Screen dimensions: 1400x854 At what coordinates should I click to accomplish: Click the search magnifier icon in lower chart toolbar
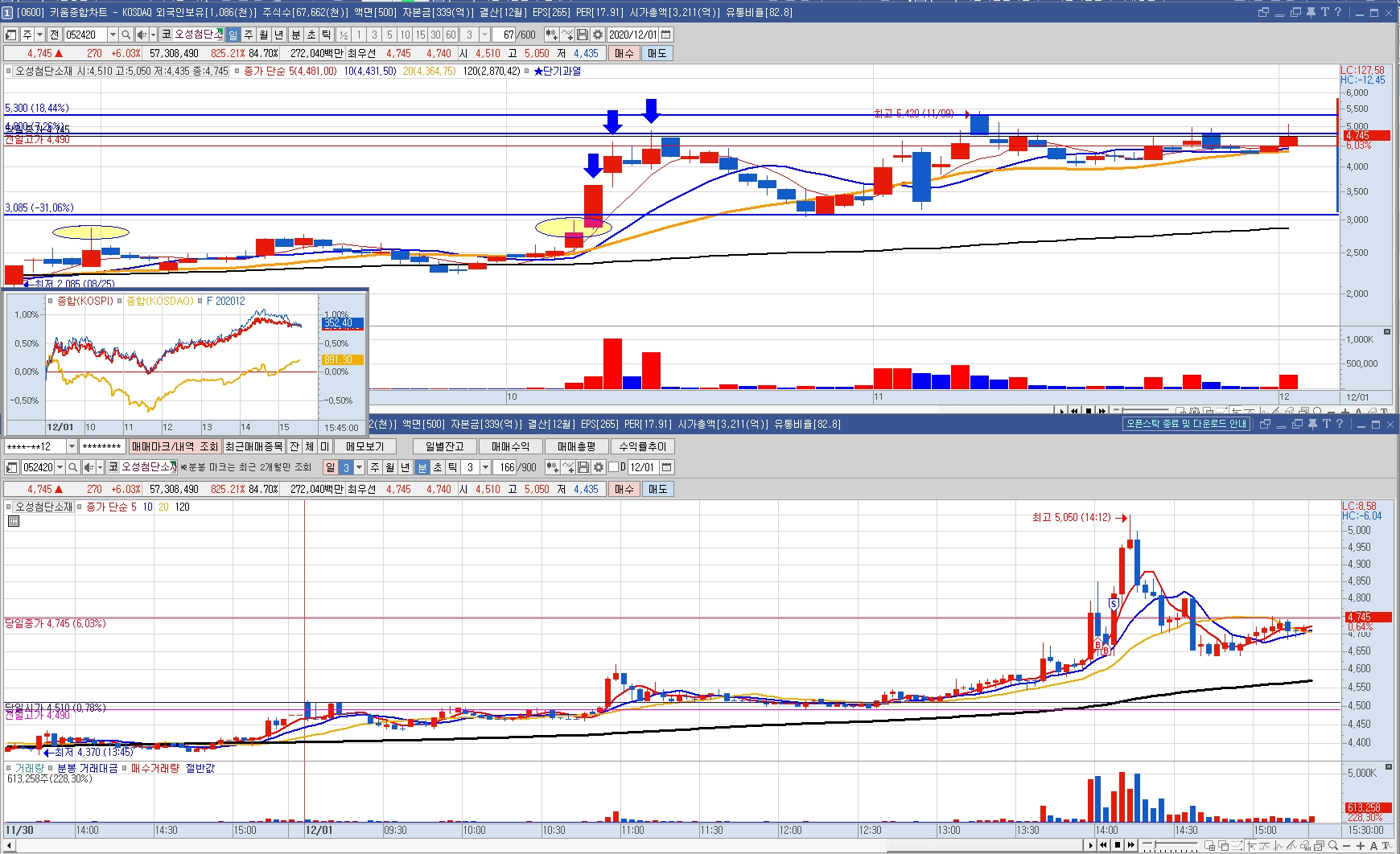click(72, 467)
